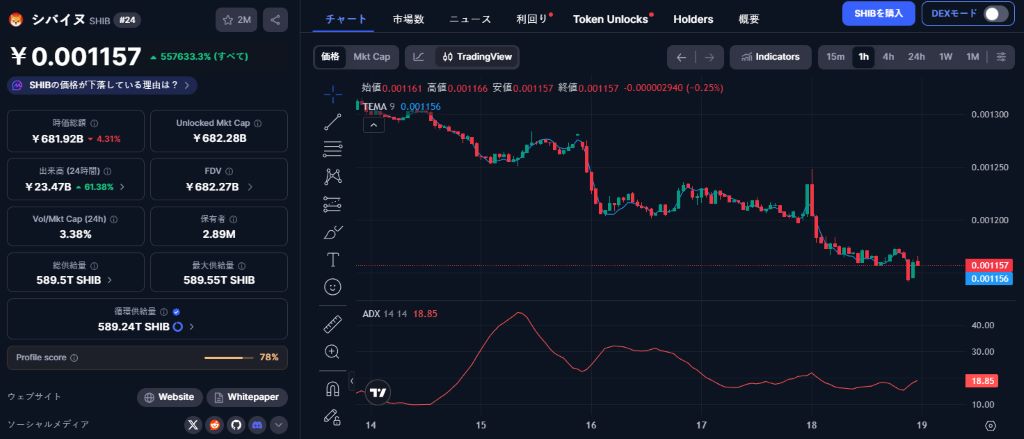The height and width of the screenshot is (439, 1024).
Task: Choose the emoji sticker tool
Action: click(x=333, y=287)
